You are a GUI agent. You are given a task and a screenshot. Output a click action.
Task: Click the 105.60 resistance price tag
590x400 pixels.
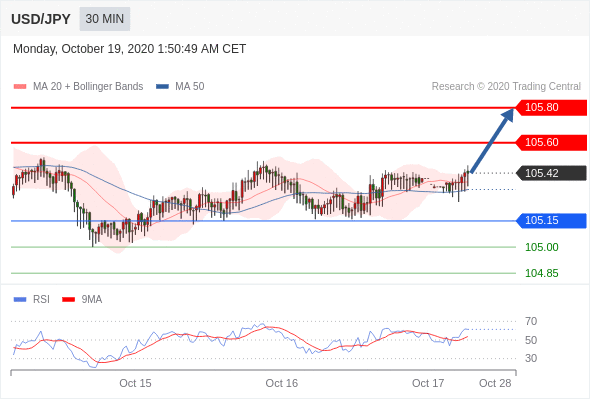click(x=551, y=143)
